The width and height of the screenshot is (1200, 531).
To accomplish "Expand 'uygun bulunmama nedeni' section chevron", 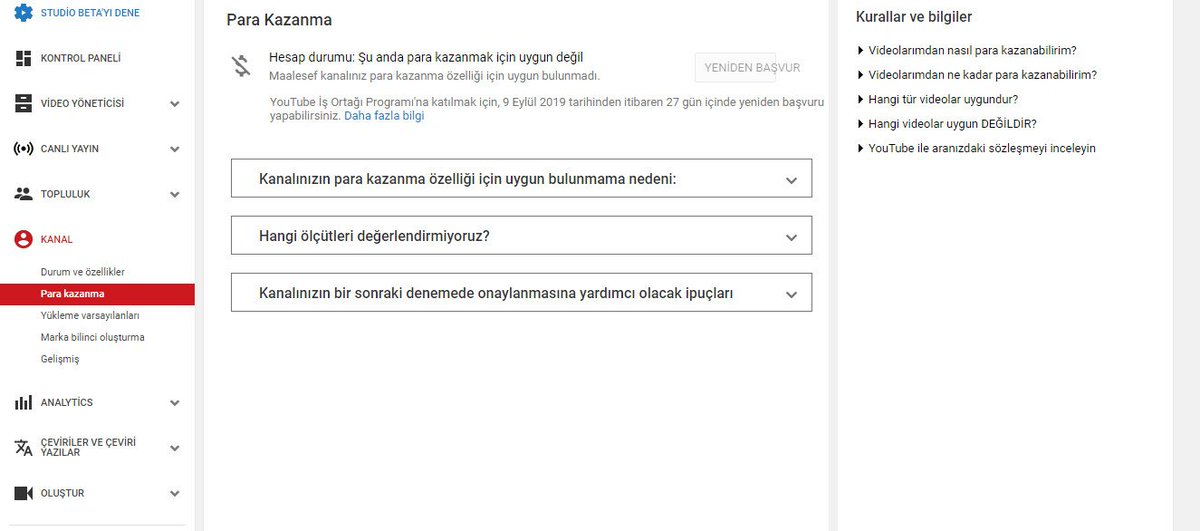I will pos(791,181).
